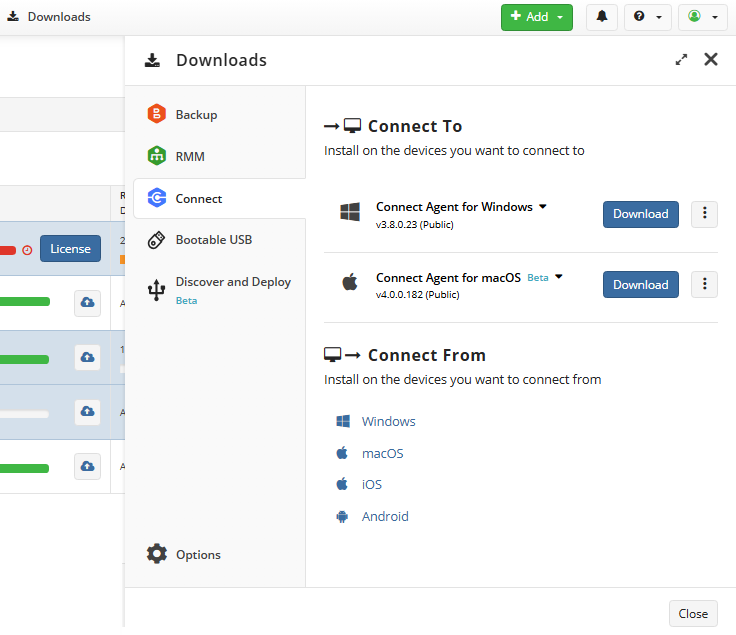Open the green Add dropdown
The image size is (736, 635).
537,17
